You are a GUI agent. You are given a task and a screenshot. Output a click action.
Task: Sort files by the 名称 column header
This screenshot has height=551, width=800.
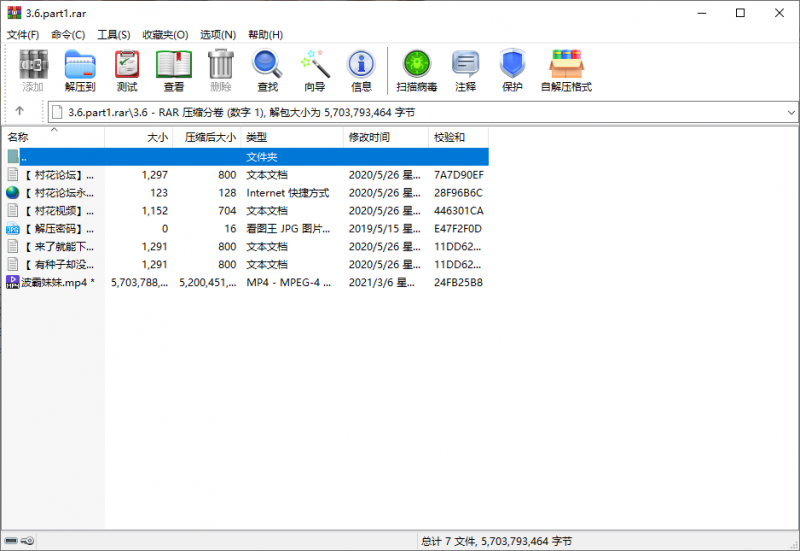[x=19, y=137]
